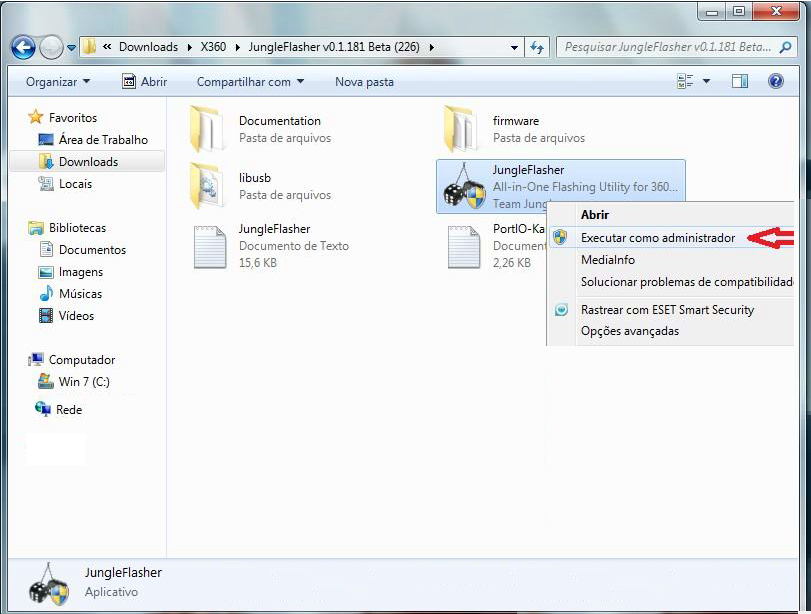Select the PortIO text document icon

point(463,247)
